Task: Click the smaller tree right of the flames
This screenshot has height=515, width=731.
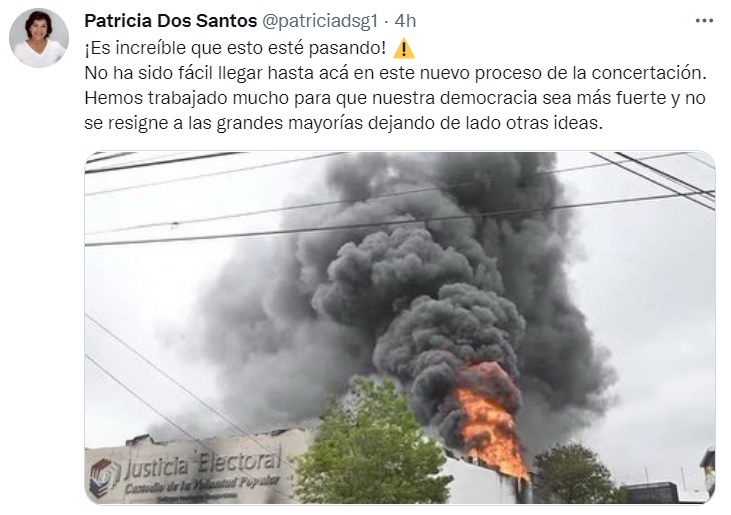Action: tap(574, 473)
